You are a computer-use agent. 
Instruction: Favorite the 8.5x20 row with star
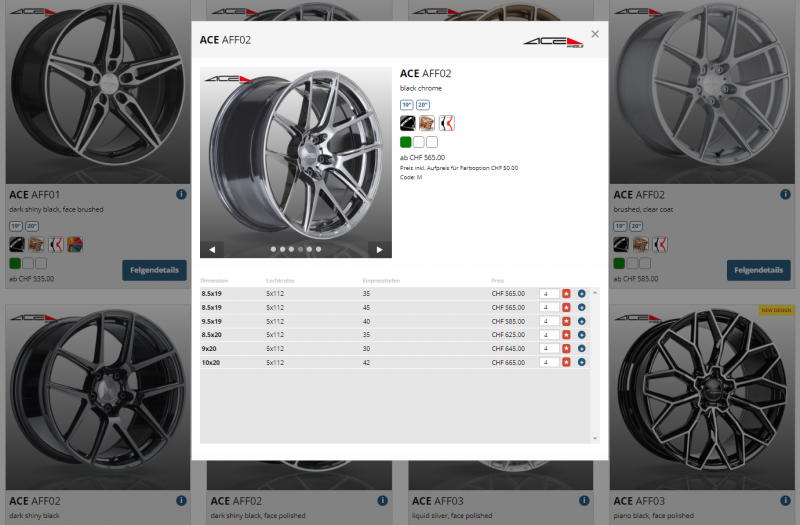pyautogui.click(x=566, y=335)
